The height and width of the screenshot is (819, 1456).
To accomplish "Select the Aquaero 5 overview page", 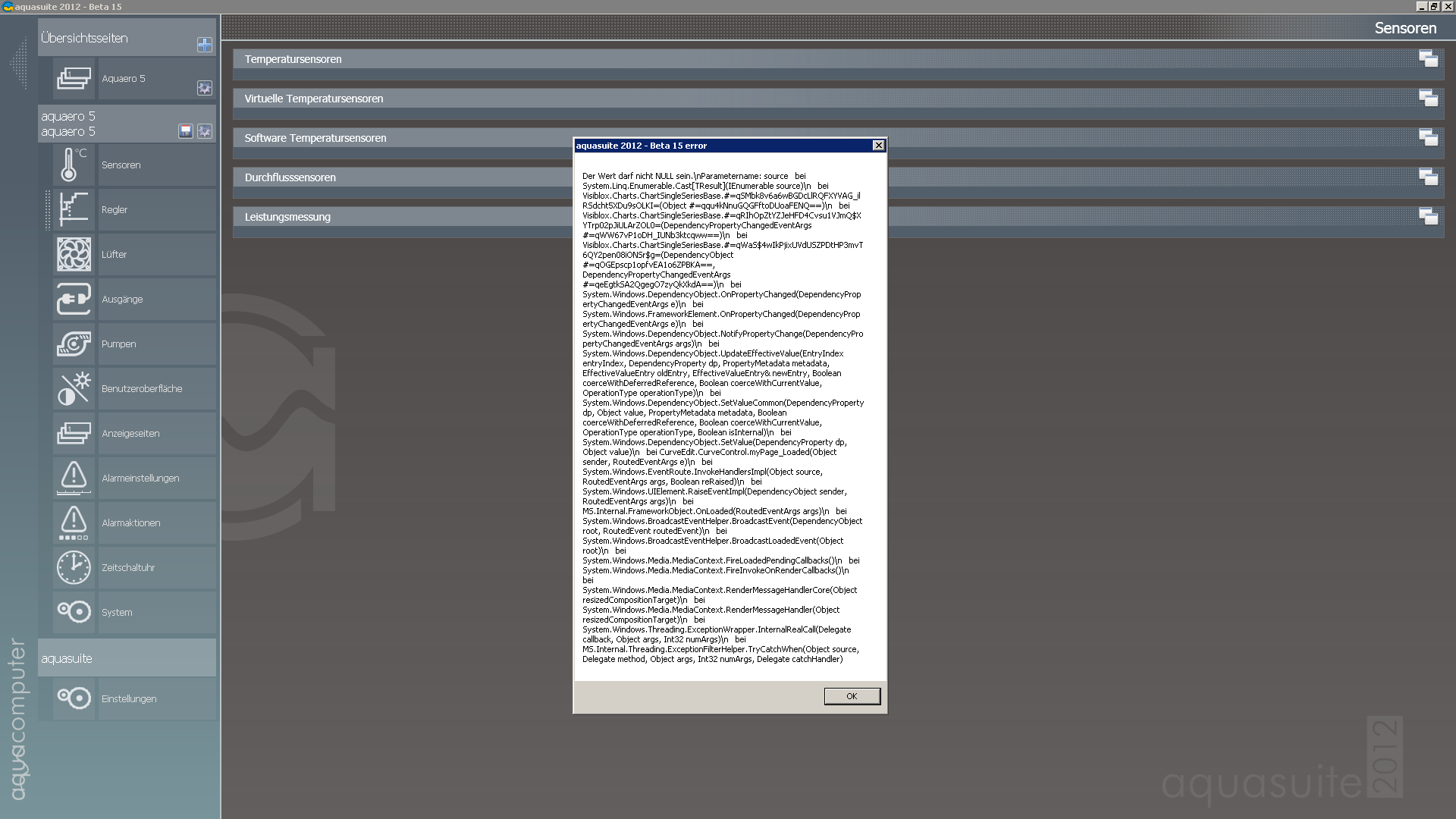I will pyautogui.click(x=123, y=78).
